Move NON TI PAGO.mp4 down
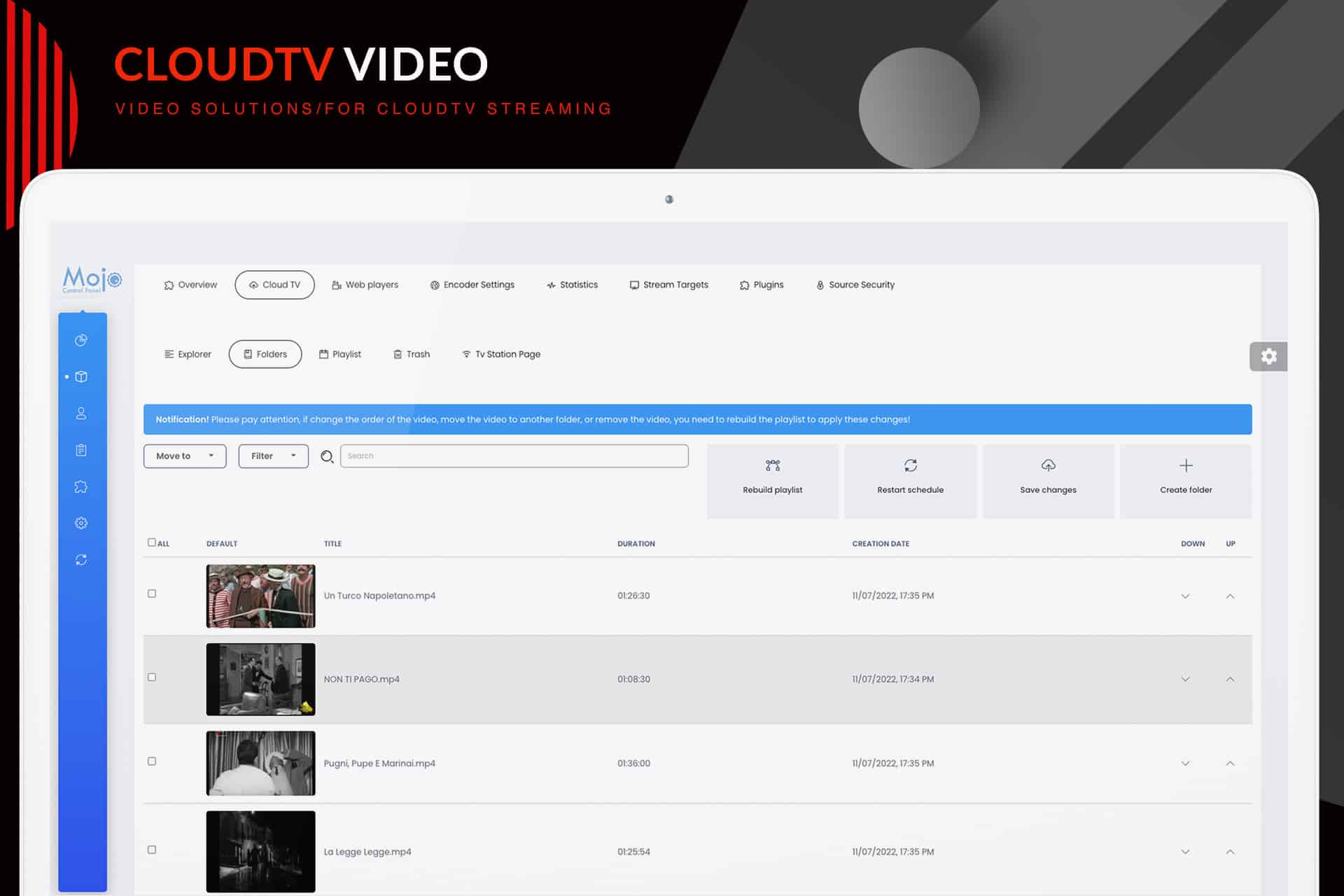Image resolution: width=1344 pixels, height=896 pixels. (x=1185, y=680)
